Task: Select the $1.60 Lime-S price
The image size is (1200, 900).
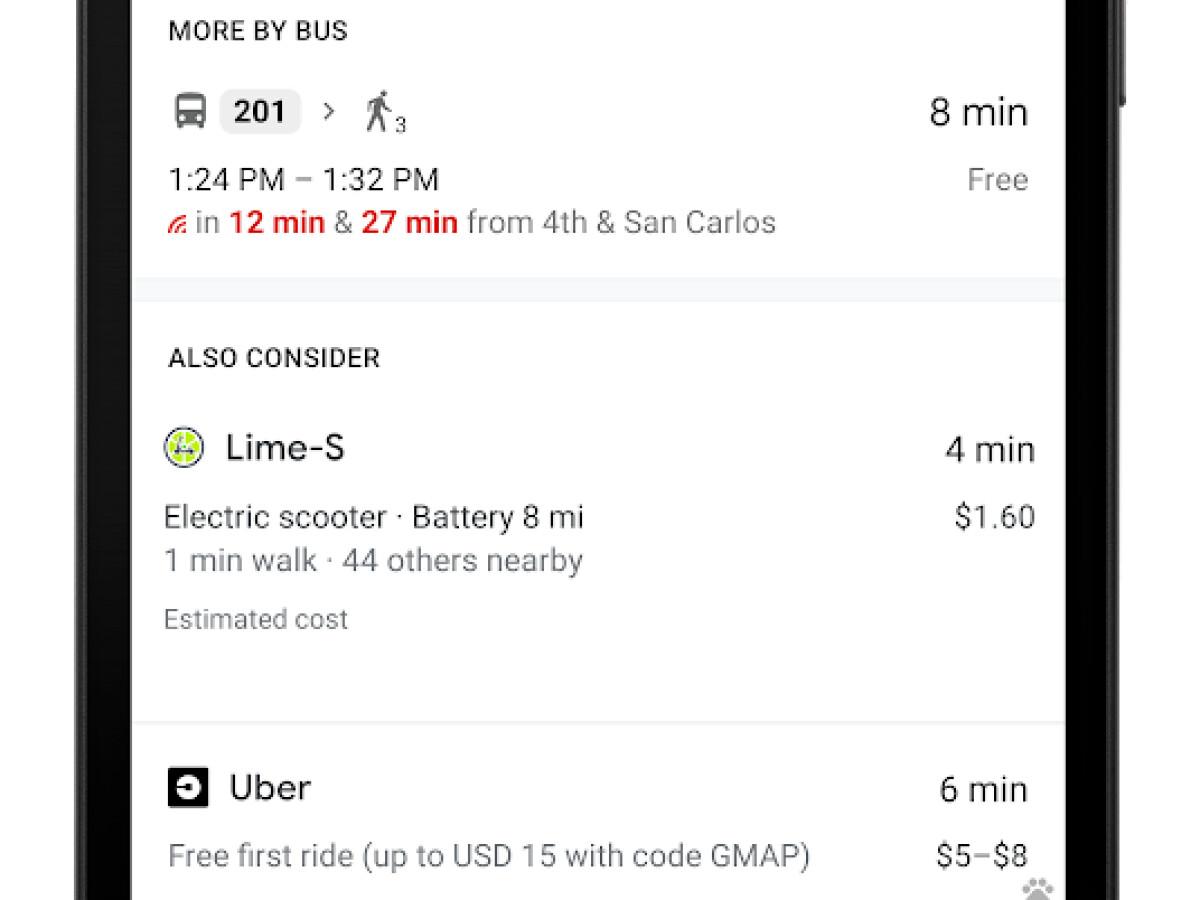Action: [x=993, y=516]
